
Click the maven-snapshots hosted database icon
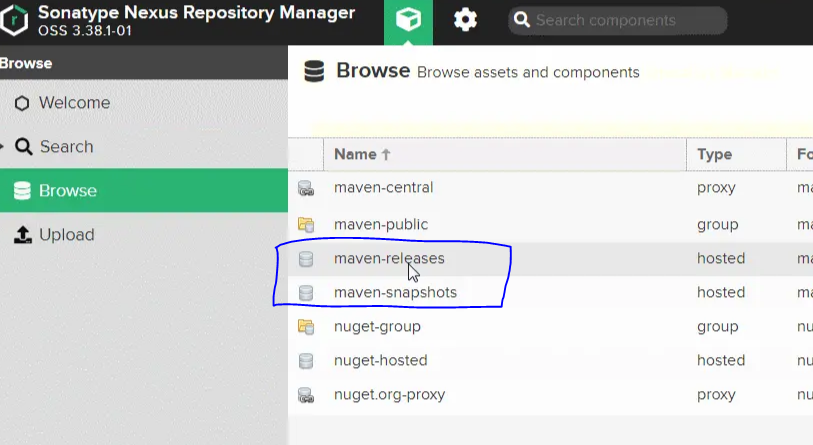(x=306, y=293)
